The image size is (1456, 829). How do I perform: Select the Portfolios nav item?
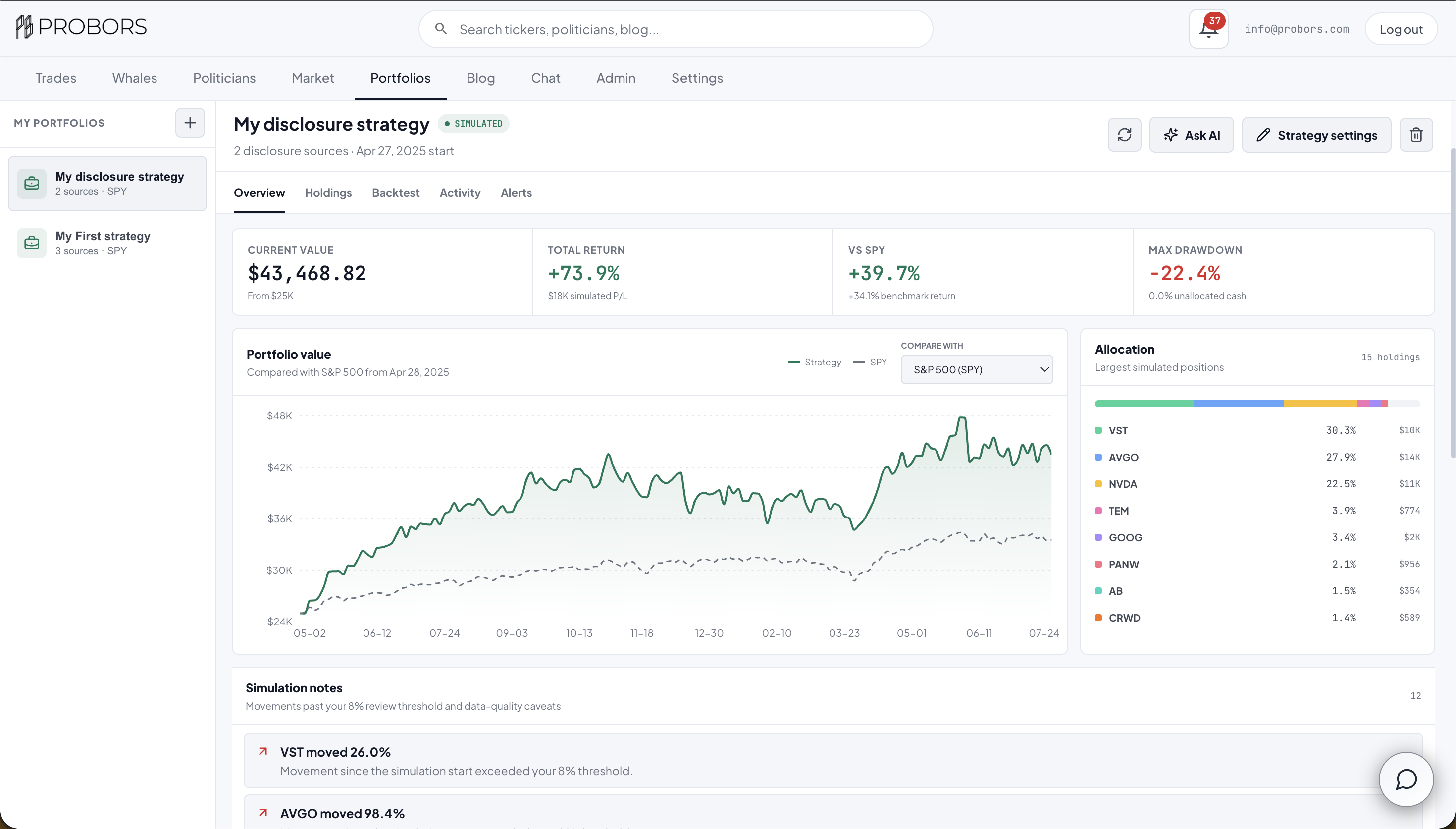click(x=400, y=78)
